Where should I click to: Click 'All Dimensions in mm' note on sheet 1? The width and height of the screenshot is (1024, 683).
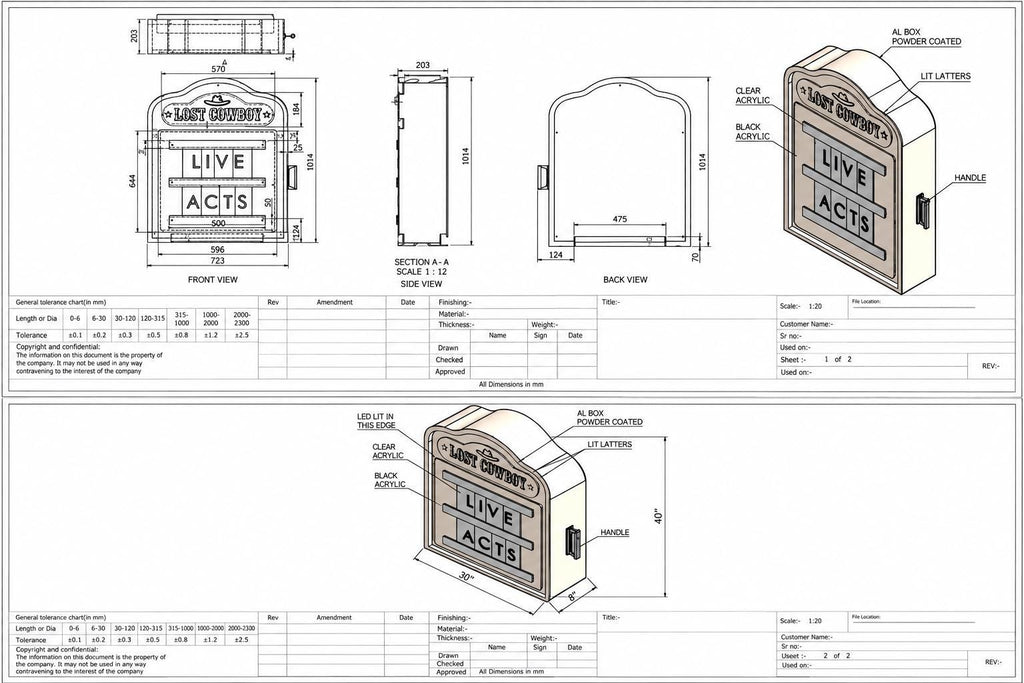point(511,385)
